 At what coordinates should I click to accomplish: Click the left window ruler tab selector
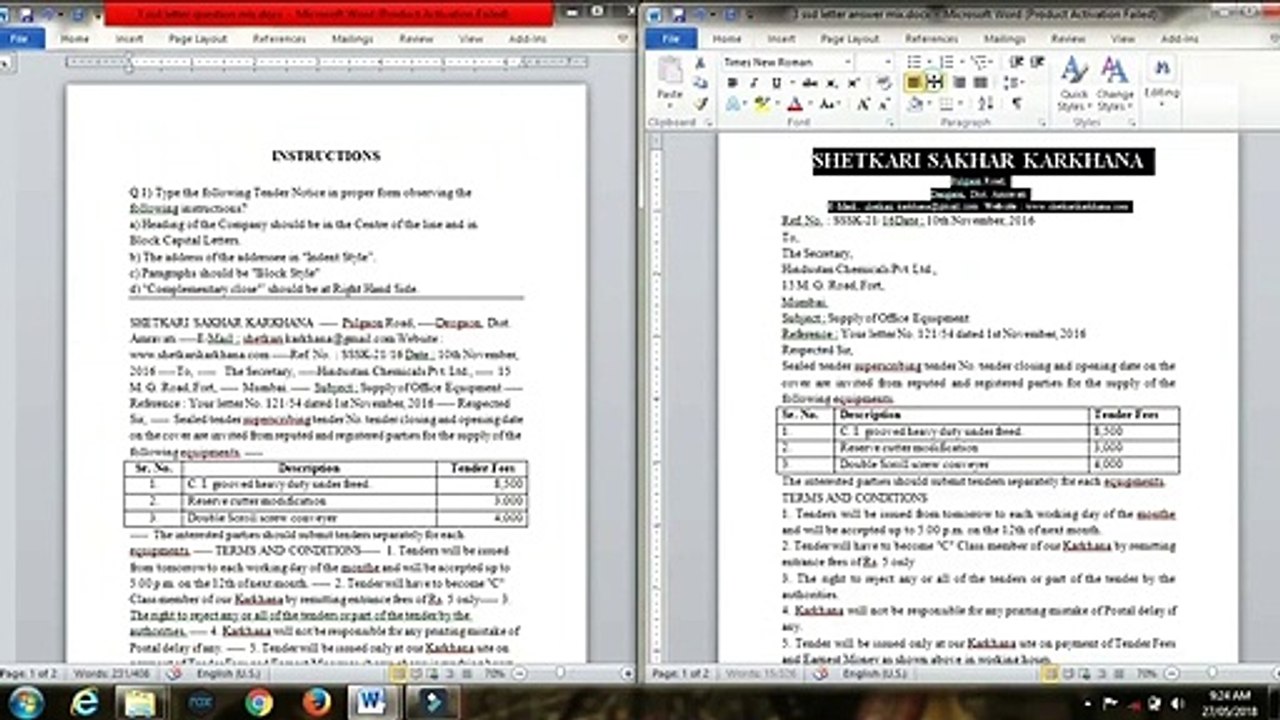tap(6, 62)
